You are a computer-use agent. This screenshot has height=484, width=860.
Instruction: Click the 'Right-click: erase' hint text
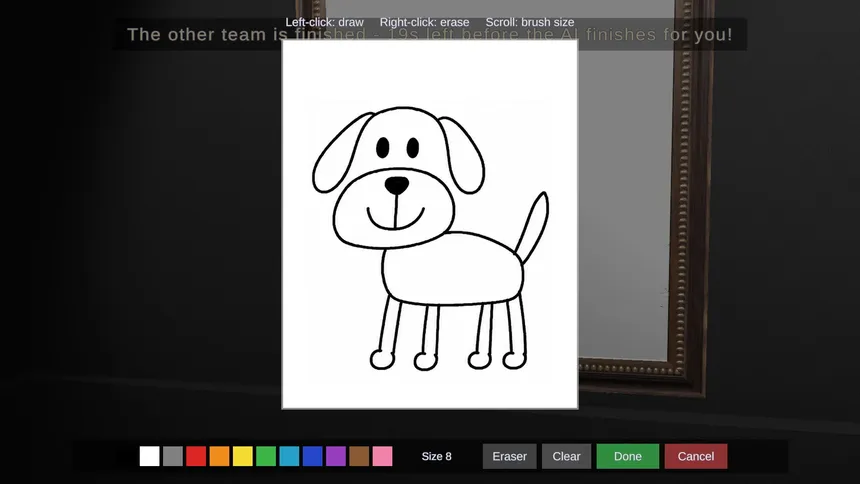pyautogui.click(x=425, y=22)
